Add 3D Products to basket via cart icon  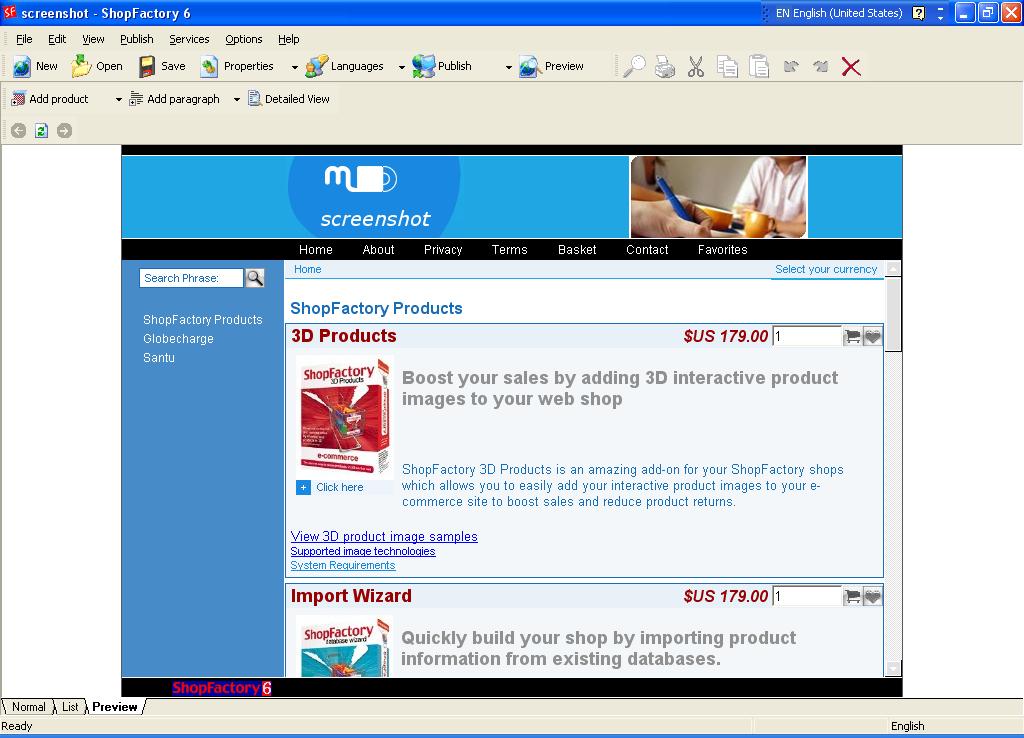click(x=852, y=337)
